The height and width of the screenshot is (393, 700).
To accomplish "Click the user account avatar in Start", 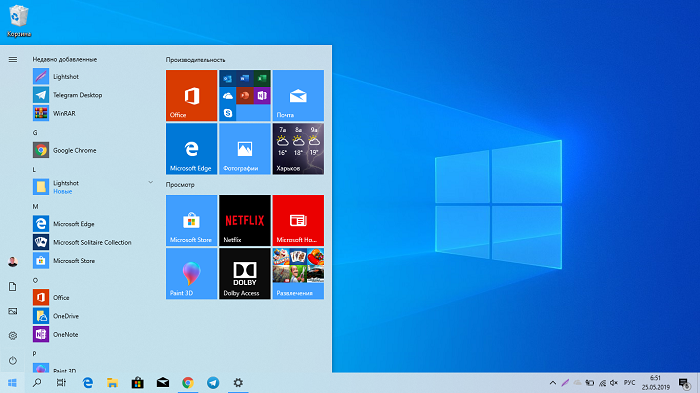I will [12, 262].
